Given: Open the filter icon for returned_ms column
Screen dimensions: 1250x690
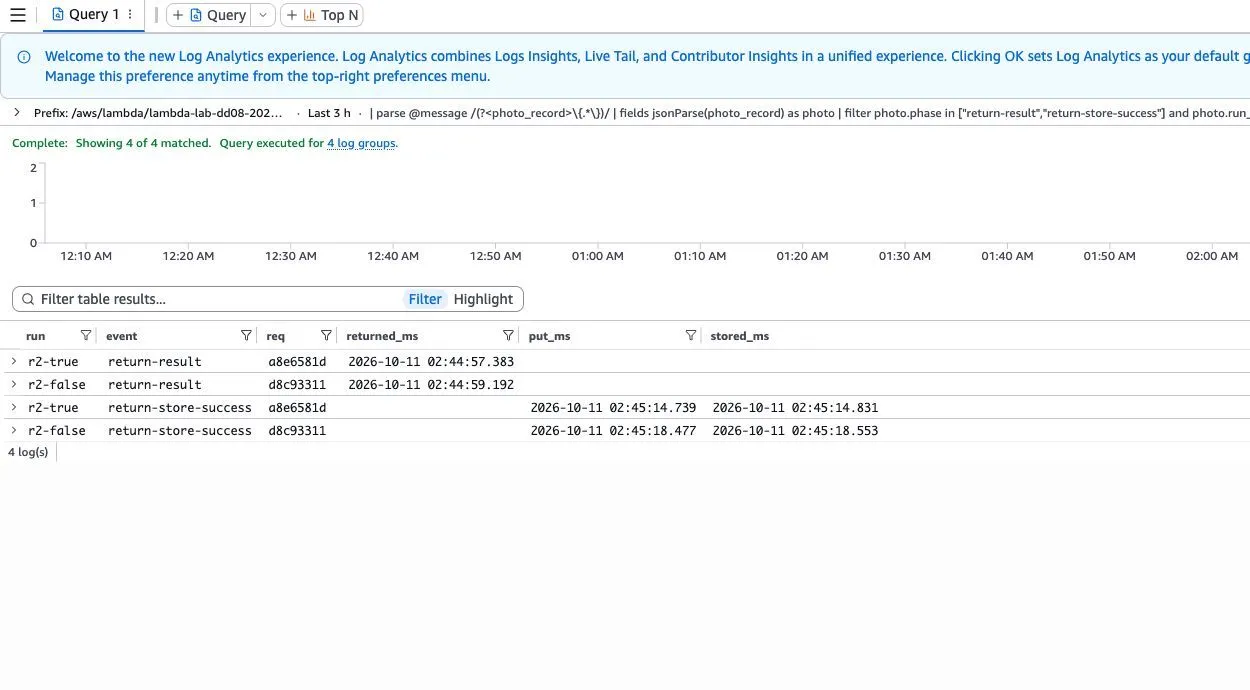Looking at the screenshot, I should coord(508,335).
